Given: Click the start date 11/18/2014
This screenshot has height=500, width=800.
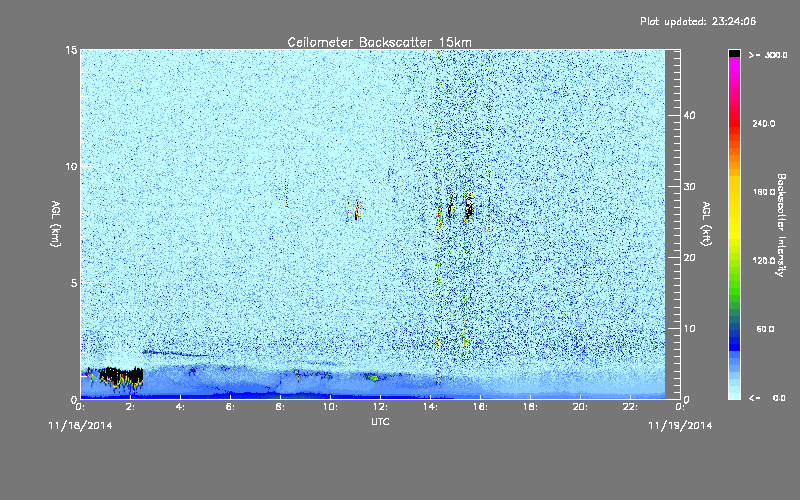Looking at the screenshot, I should pyautogui.click(x=80, y=426).
